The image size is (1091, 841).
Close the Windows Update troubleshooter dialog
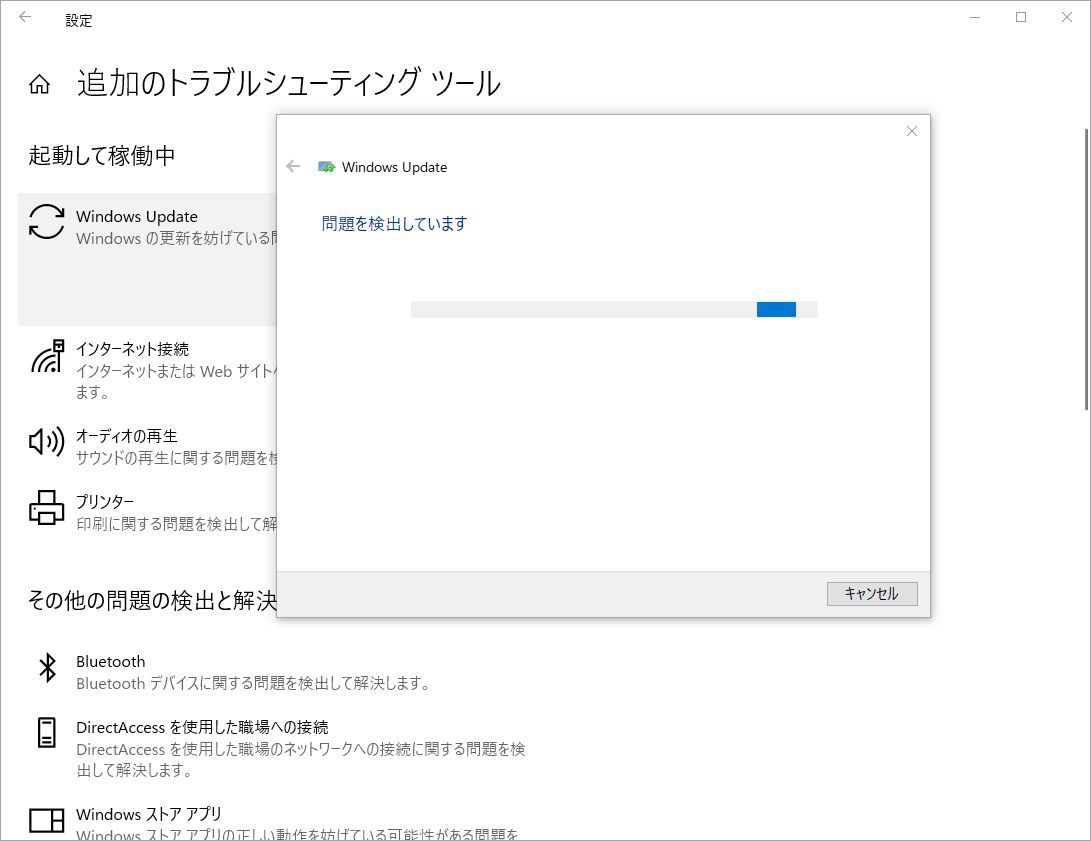911,131
